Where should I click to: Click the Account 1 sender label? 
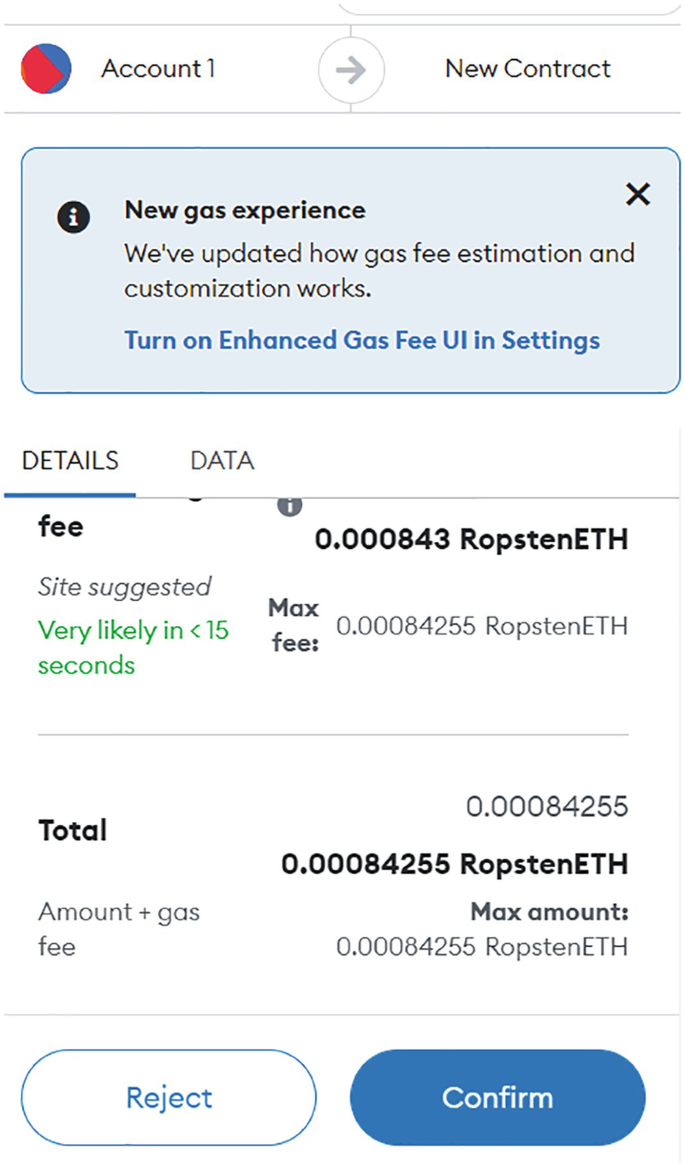click(158, 69)
